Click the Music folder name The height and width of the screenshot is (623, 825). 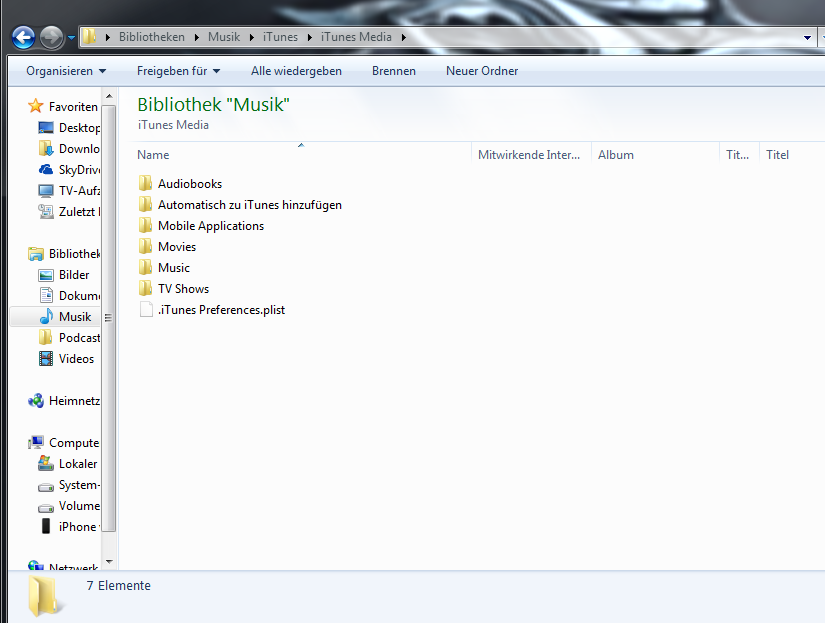click(x=174, y=268)
